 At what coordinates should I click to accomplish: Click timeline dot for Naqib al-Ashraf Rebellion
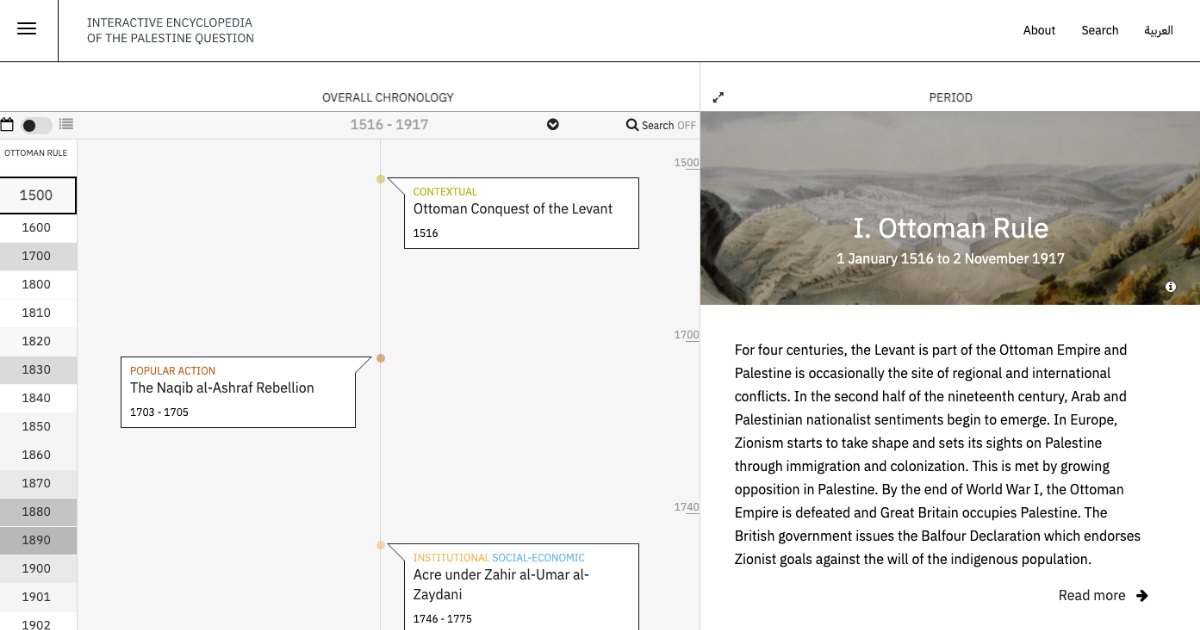[x=380, y=358]
